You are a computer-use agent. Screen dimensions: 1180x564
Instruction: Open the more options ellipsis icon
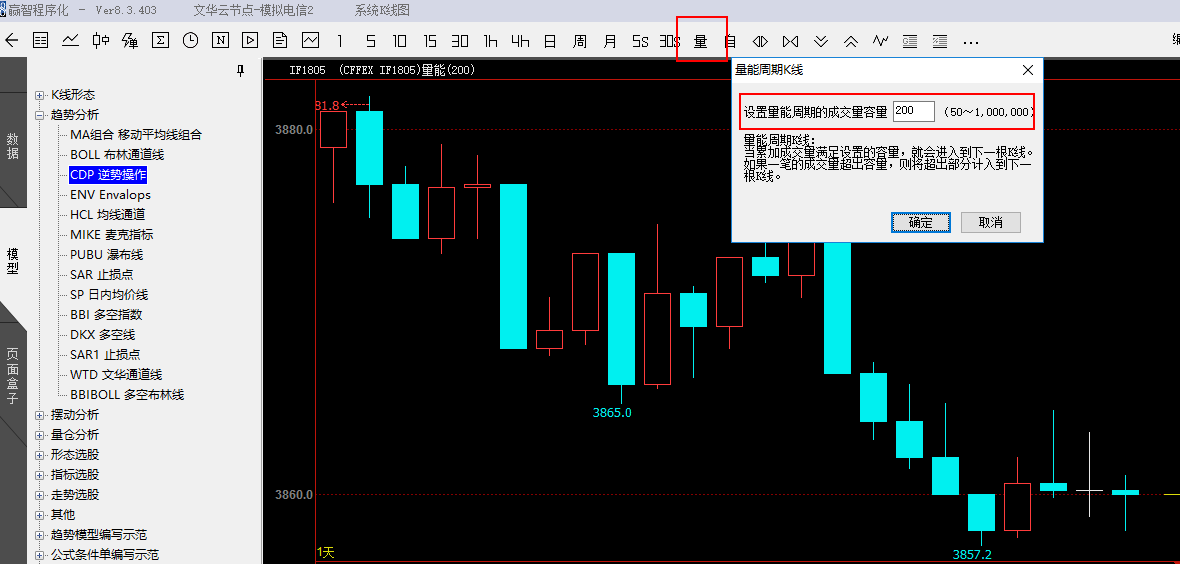971,42
